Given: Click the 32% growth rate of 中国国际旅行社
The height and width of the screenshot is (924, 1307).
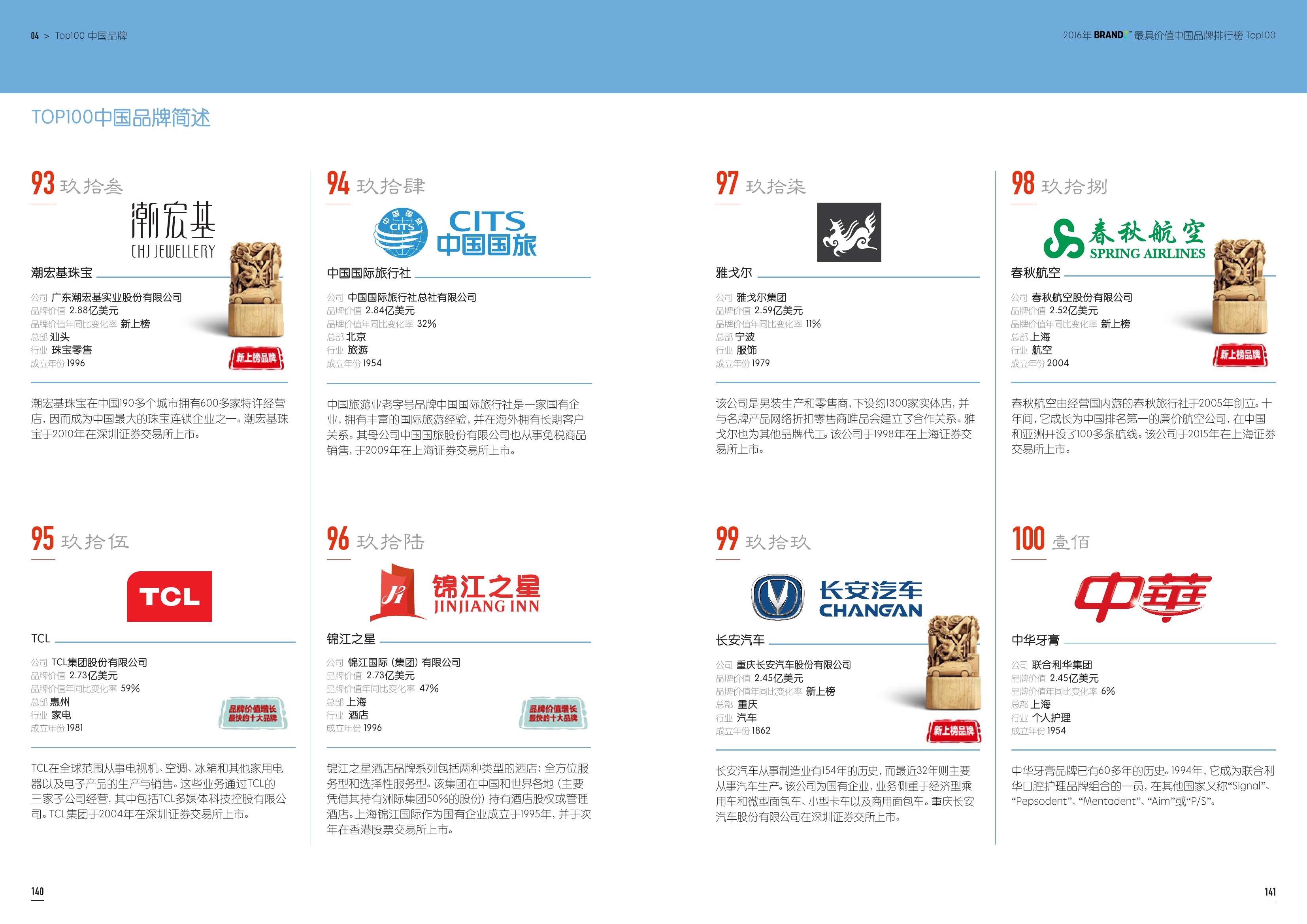Looking at the screenshot, I should (x=426, y=324).
